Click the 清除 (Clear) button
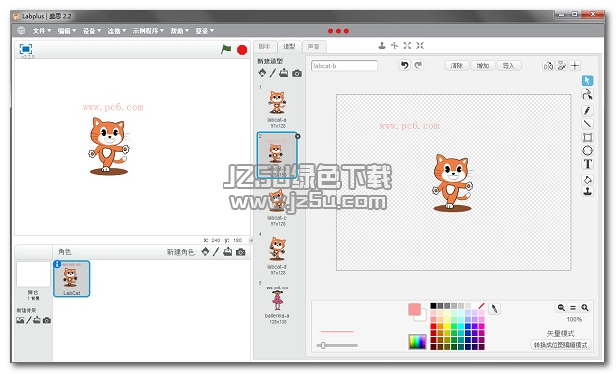The width and height of the screenshot is (616, 374). 457,66
